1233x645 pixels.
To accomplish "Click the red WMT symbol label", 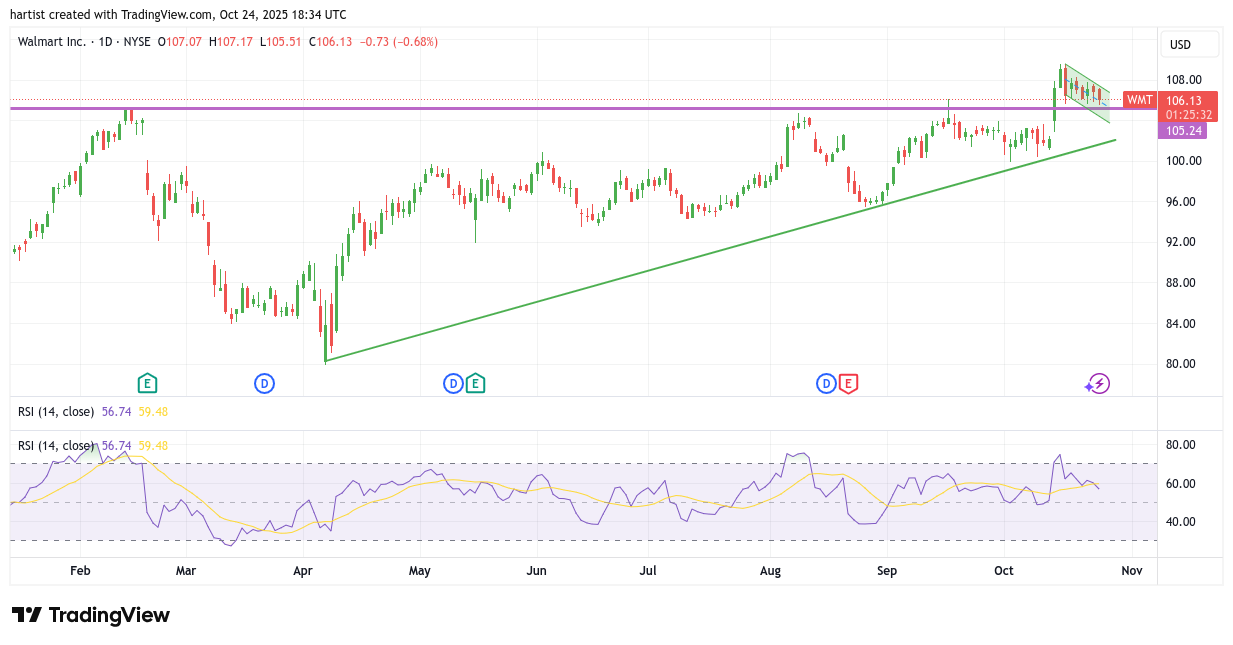I will pyautogui.click(x=1140, y=100).
